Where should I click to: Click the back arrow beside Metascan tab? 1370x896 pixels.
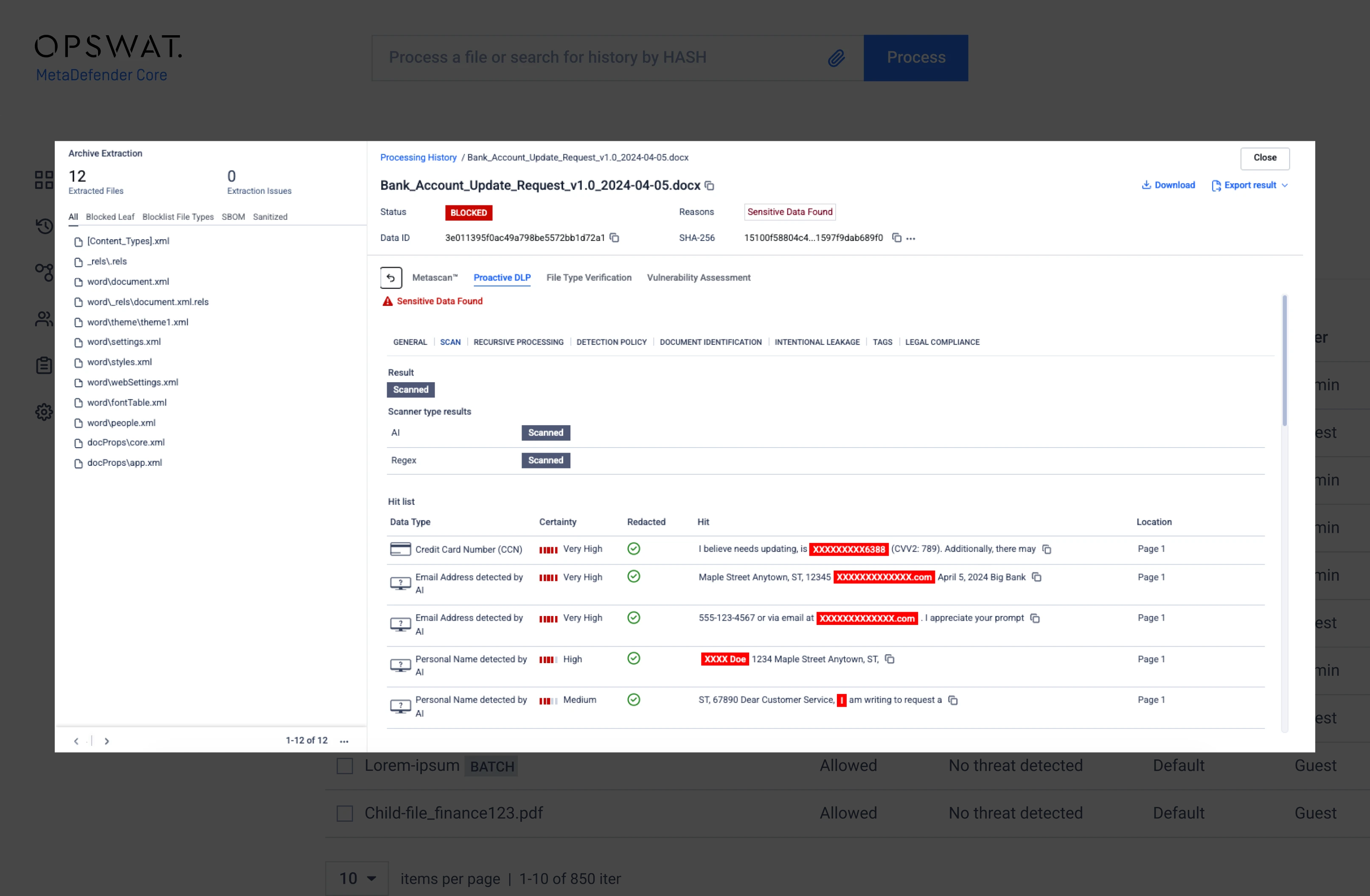391,278
